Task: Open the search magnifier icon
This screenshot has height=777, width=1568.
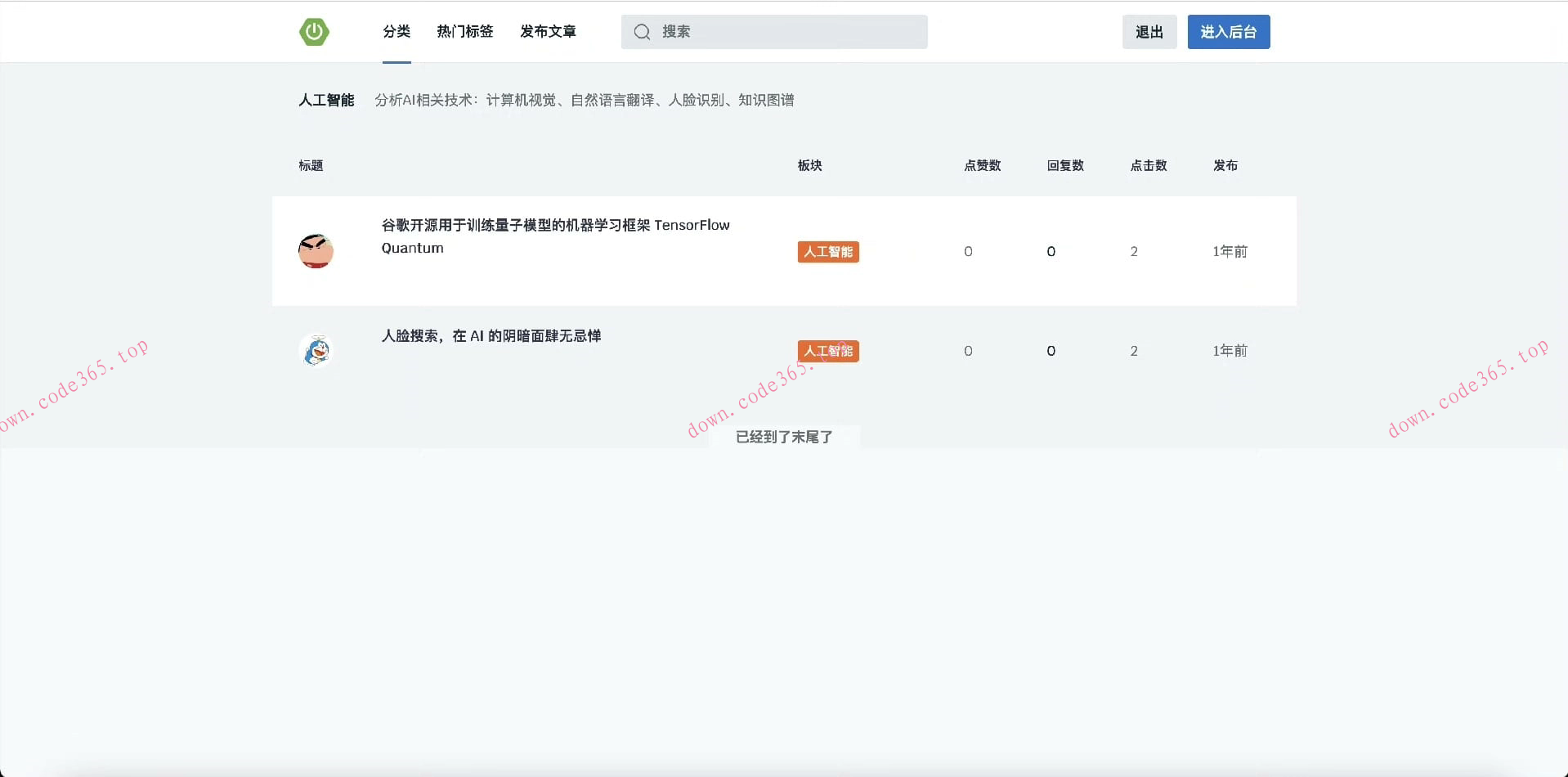Action: tap(643, 31)
